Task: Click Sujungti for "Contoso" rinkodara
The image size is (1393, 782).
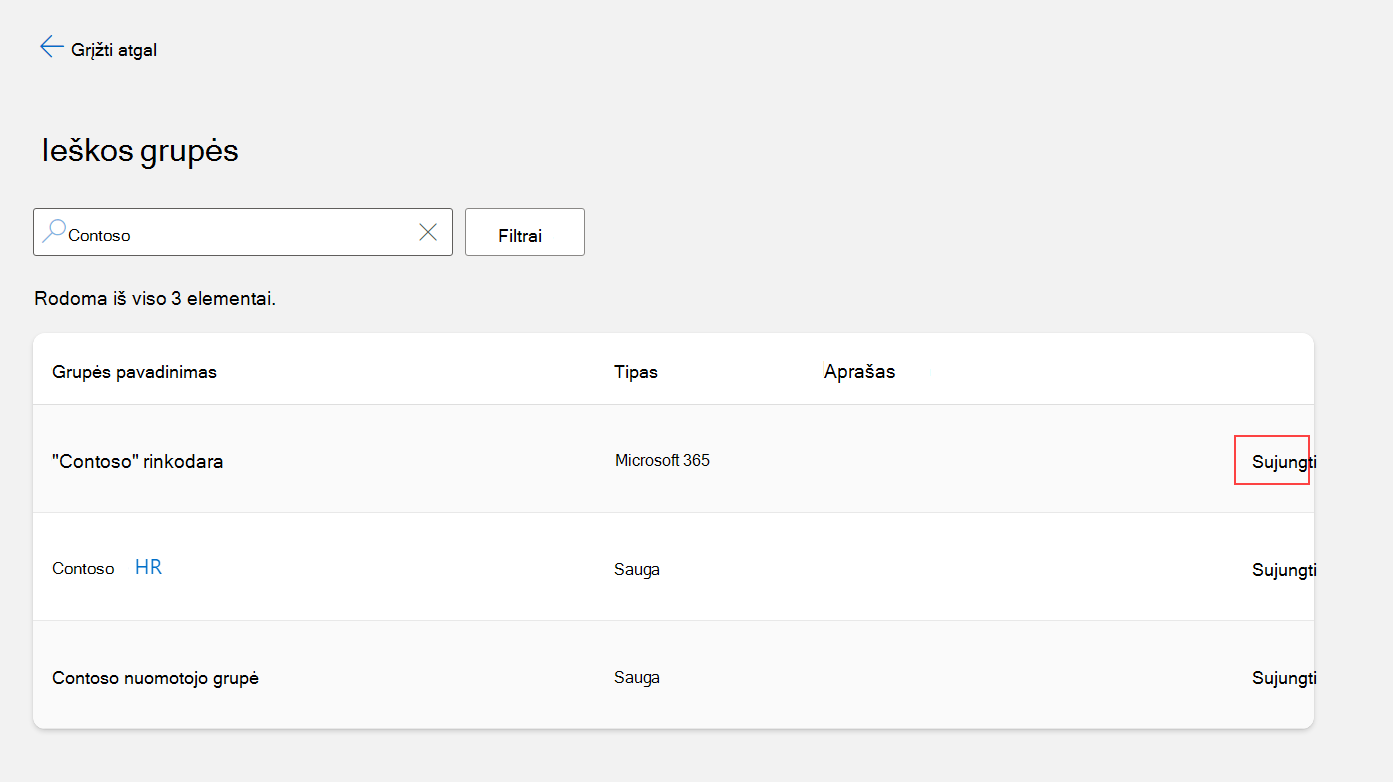Action: point(1284,462)
